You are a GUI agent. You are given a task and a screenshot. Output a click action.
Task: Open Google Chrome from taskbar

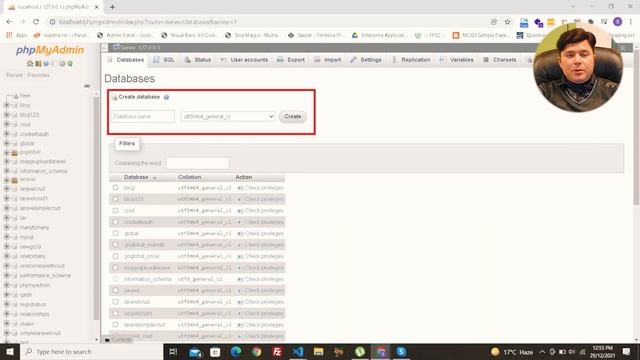click(x=256, y=352)
